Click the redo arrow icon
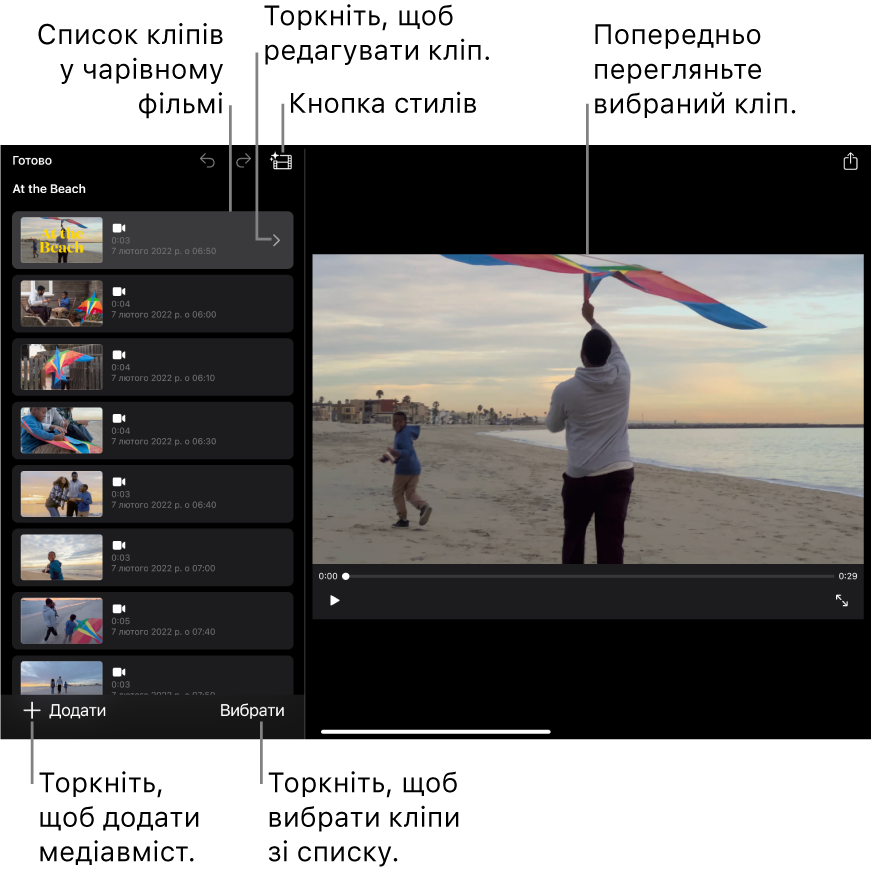Screen dimensions: 872x872 pyautogui.click(x=243, y=161)
